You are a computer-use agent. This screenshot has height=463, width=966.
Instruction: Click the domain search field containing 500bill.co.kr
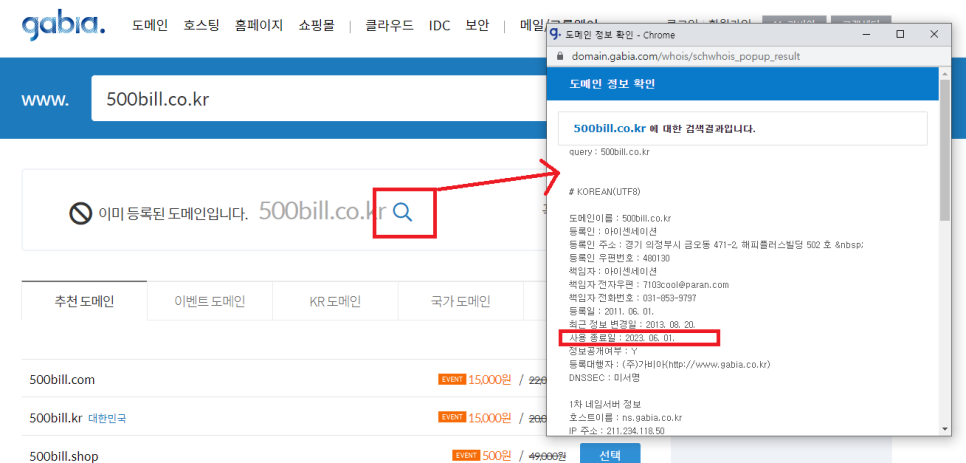319,99
